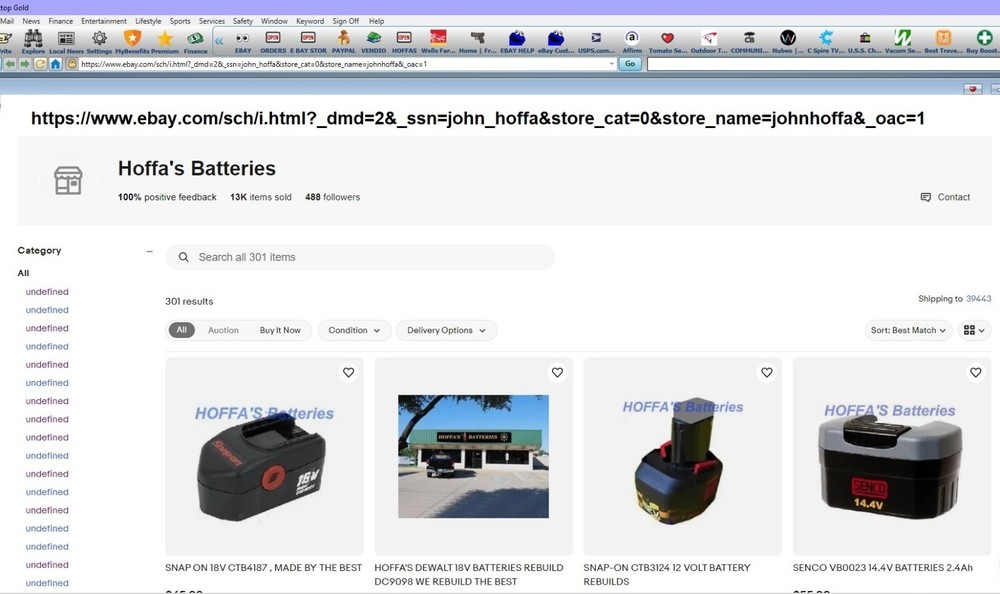Open the SNAP ON 18V CTB4187 listing title
The image size is (1000, 594).
coord(263,567)
